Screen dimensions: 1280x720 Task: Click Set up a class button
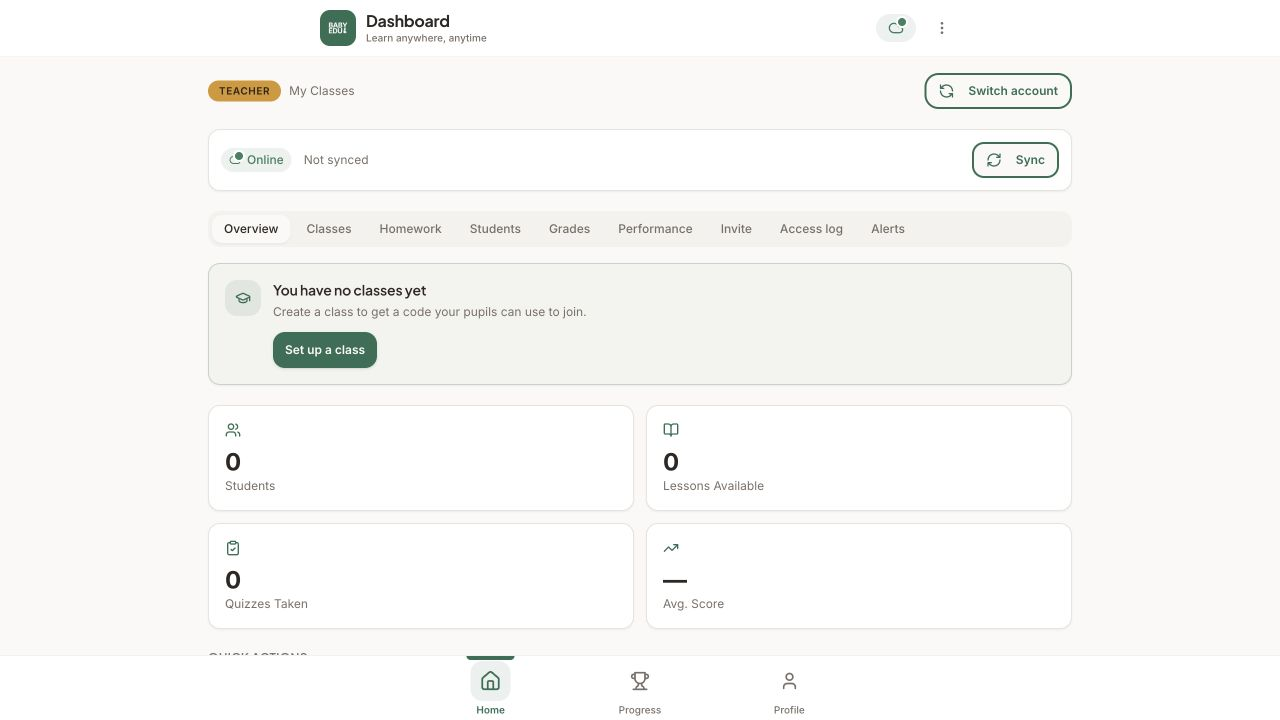[x=325, y=350]
